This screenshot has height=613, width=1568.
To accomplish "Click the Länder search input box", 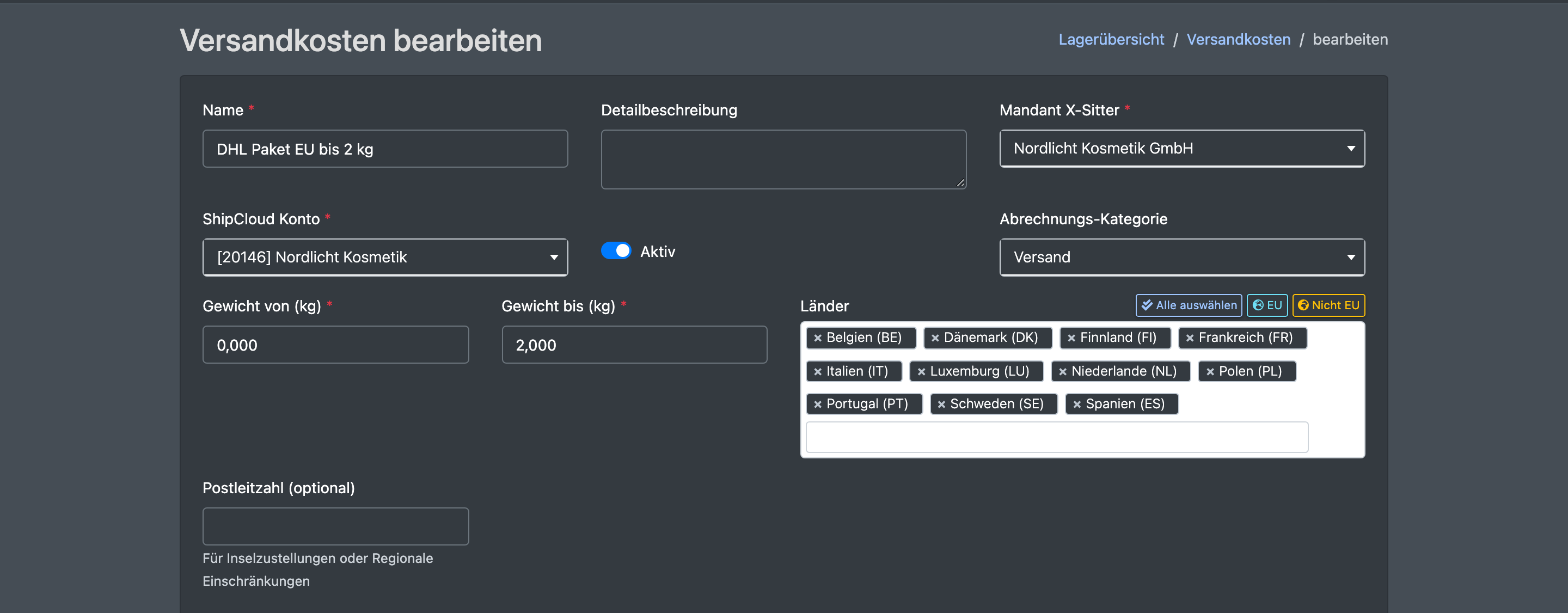I will click(1057, 437).
